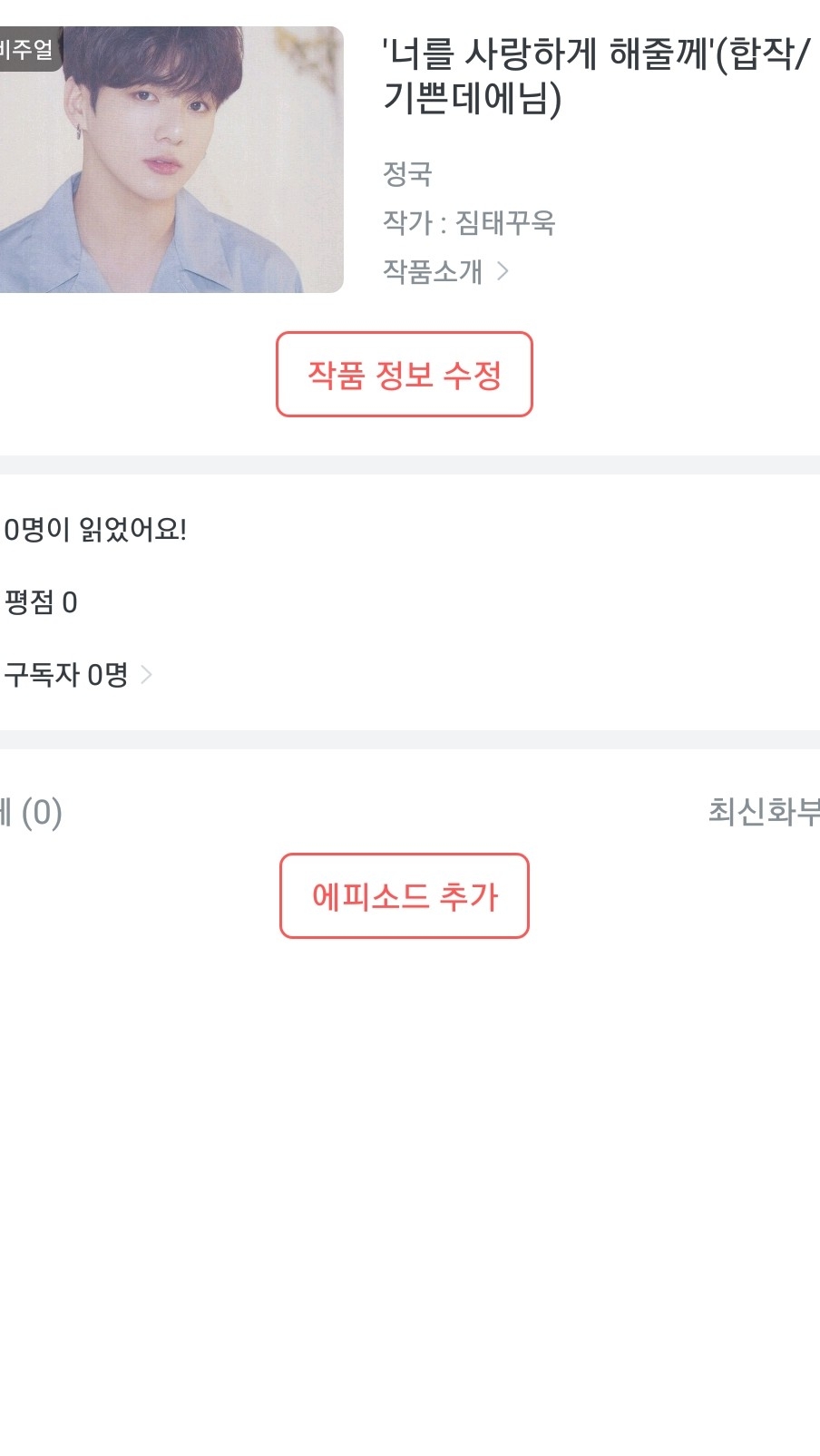Viewport: 820px width, 1456px height.
Task: Open the 작품소개 chevron arrow
Action: 503,271
